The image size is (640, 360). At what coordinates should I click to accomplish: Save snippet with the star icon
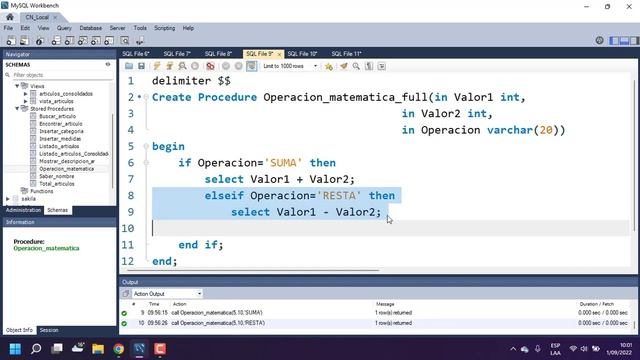(329, 66)
